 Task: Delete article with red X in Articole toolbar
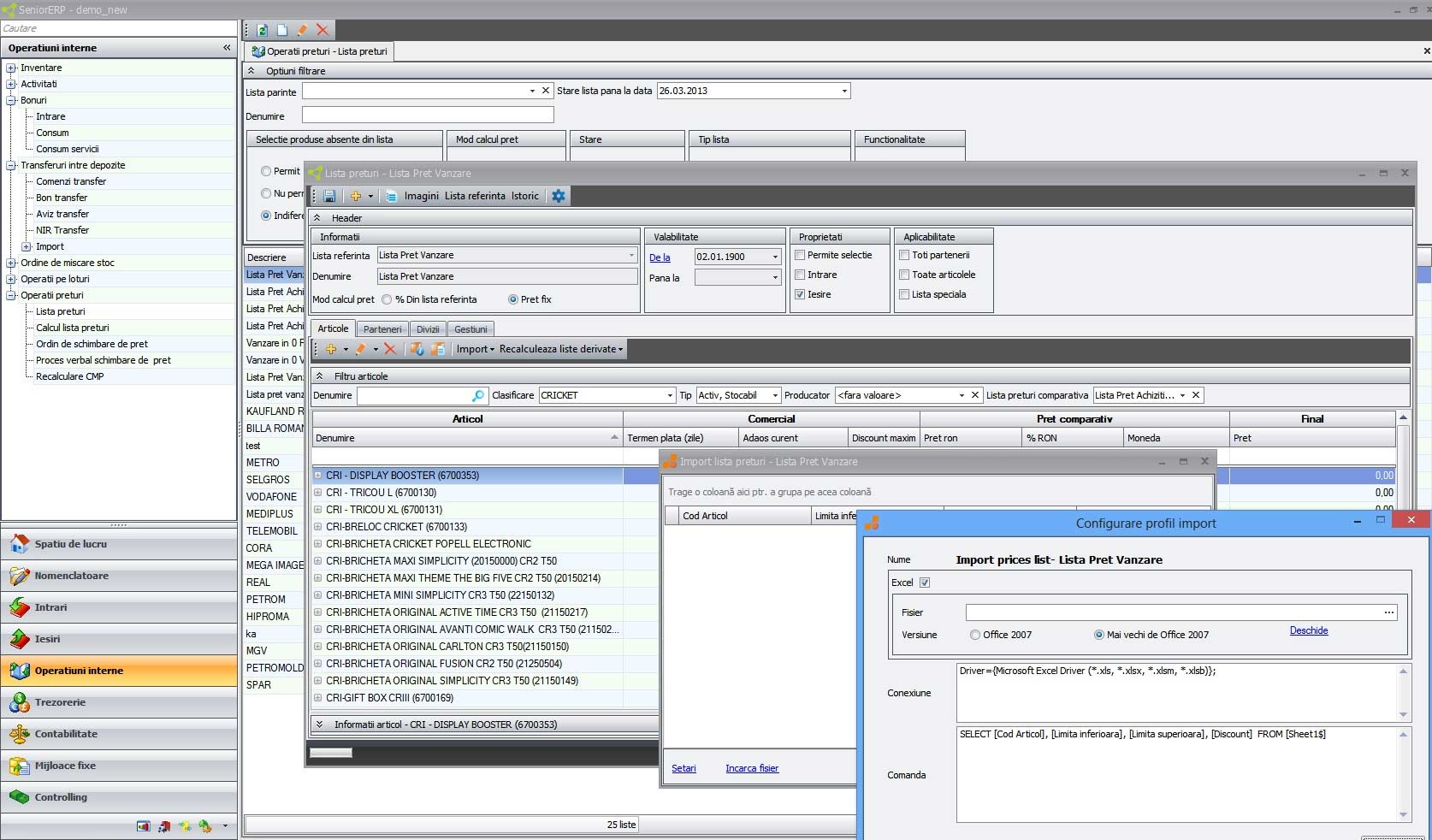390,349
